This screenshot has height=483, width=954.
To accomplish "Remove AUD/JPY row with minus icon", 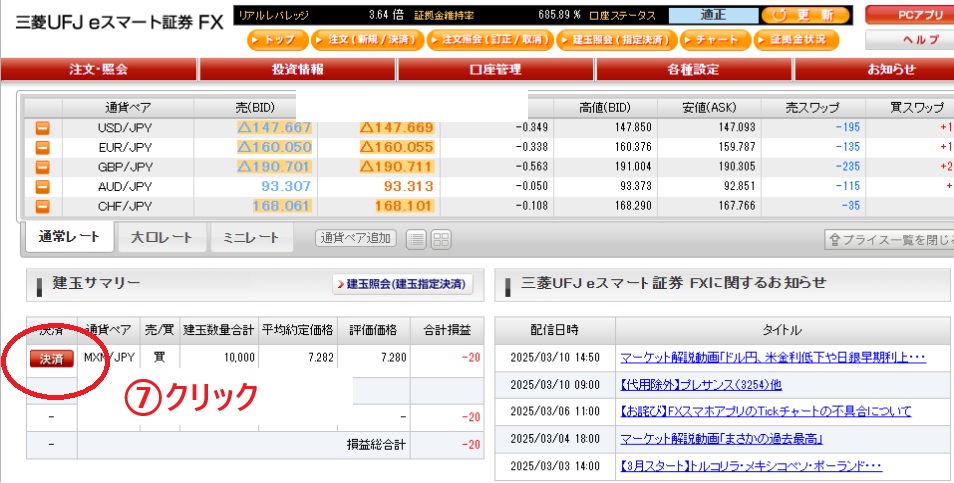I will [x=43, y=186].
